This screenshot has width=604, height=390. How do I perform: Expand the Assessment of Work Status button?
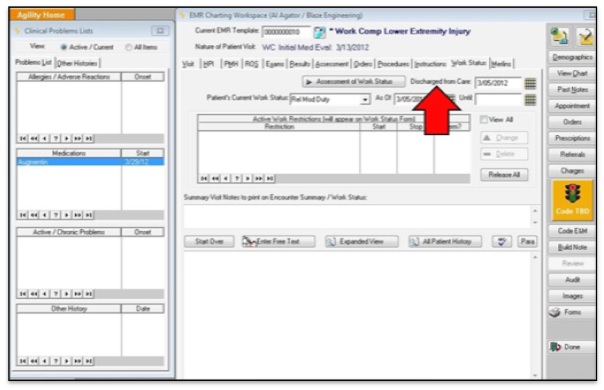354,82
